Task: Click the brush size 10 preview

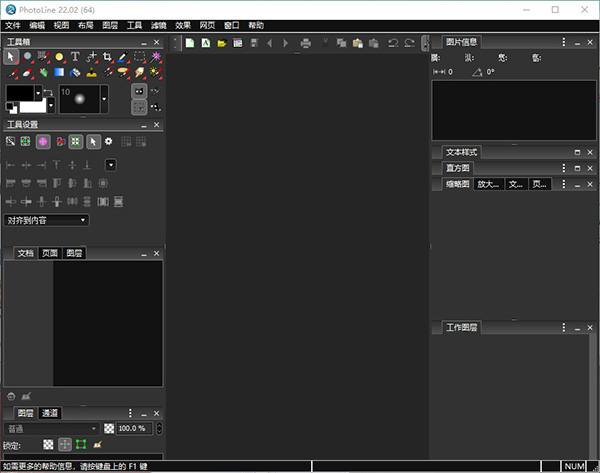Action: tap(80, 99)
